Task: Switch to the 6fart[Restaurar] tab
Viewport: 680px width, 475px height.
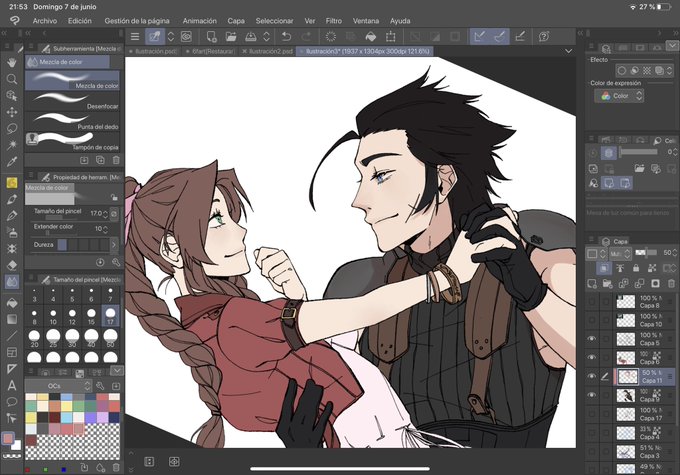Action: coord(210,51)
